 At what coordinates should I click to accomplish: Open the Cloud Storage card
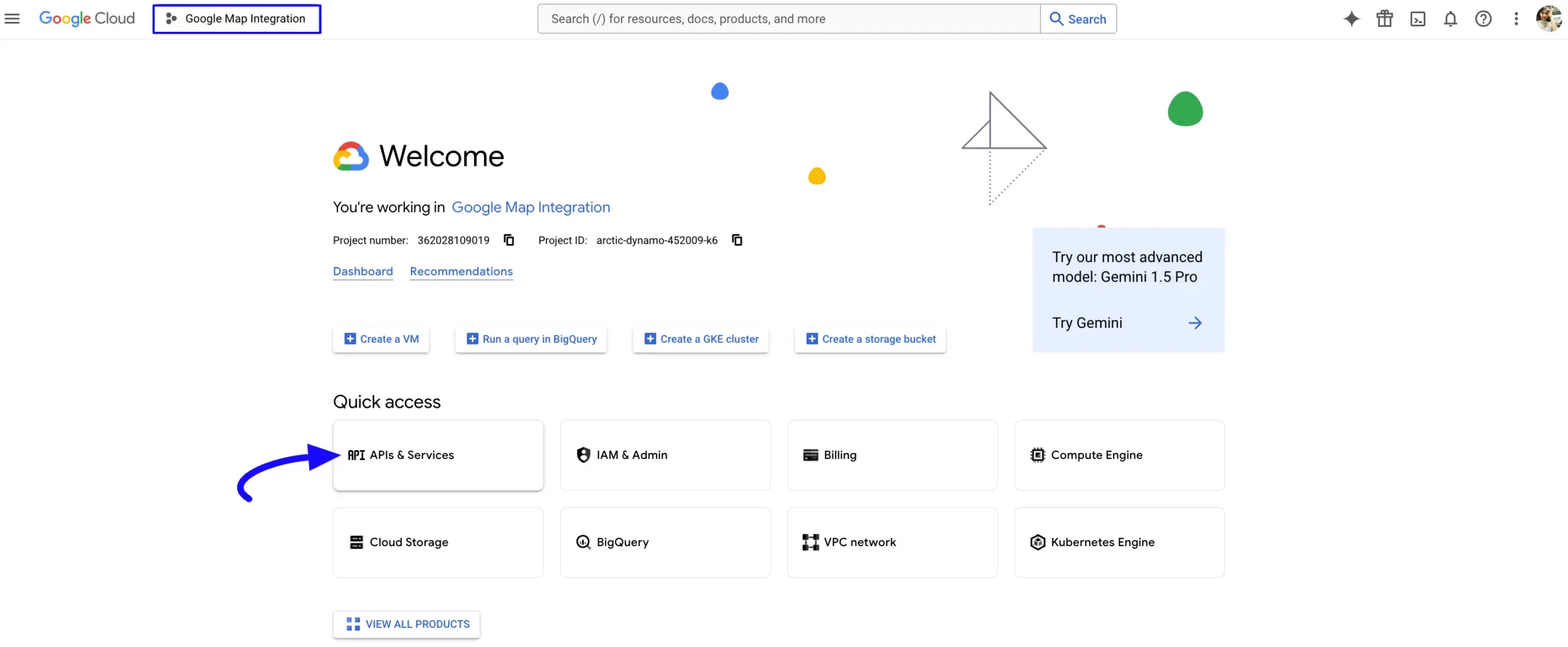point(438,542)
